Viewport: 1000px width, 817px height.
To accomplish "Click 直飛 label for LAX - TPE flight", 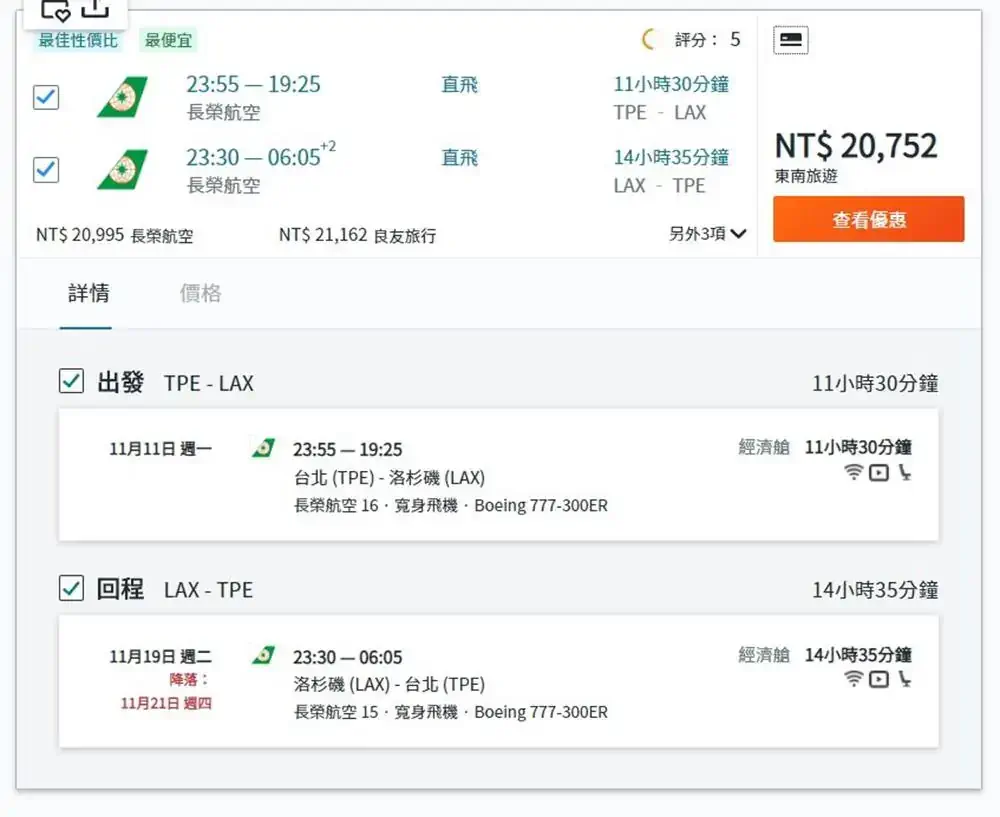I will coord(460,158).
